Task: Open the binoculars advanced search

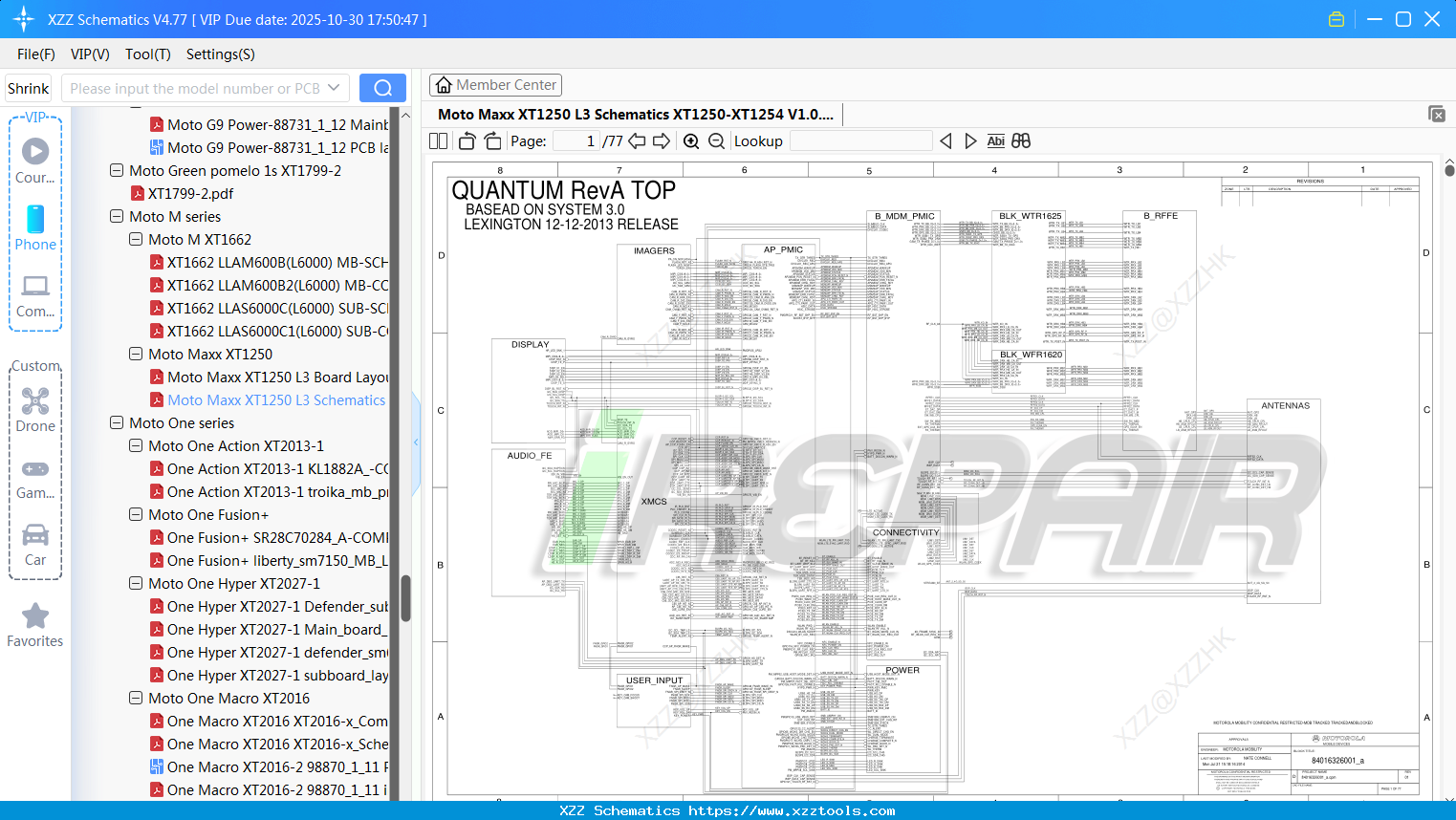Action: coord(1020,140)
